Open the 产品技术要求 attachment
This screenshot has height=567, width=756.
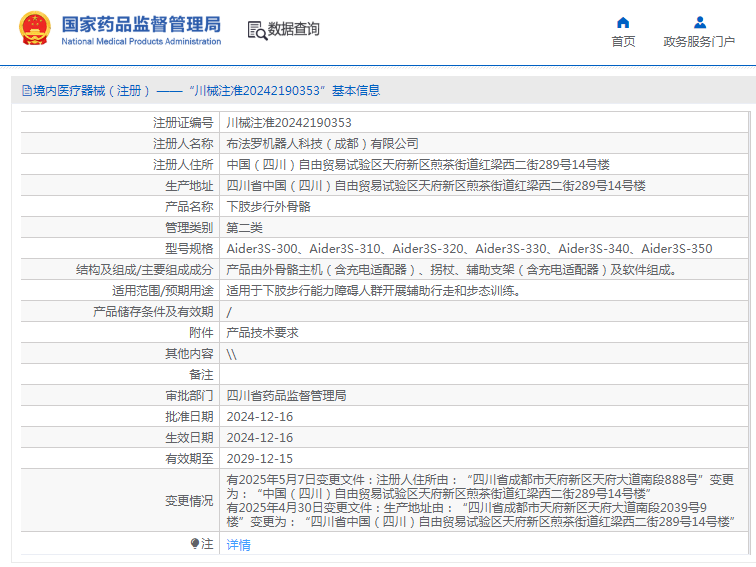262,333
